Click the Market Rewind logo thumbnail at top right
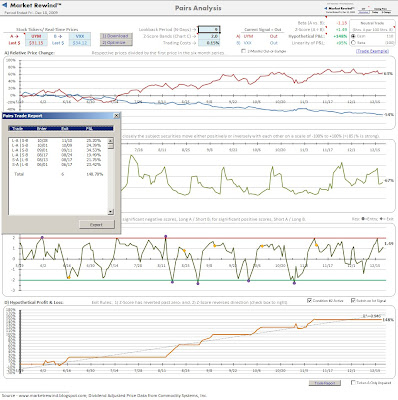Screen dimensions: 398x400 click(339, 10)
